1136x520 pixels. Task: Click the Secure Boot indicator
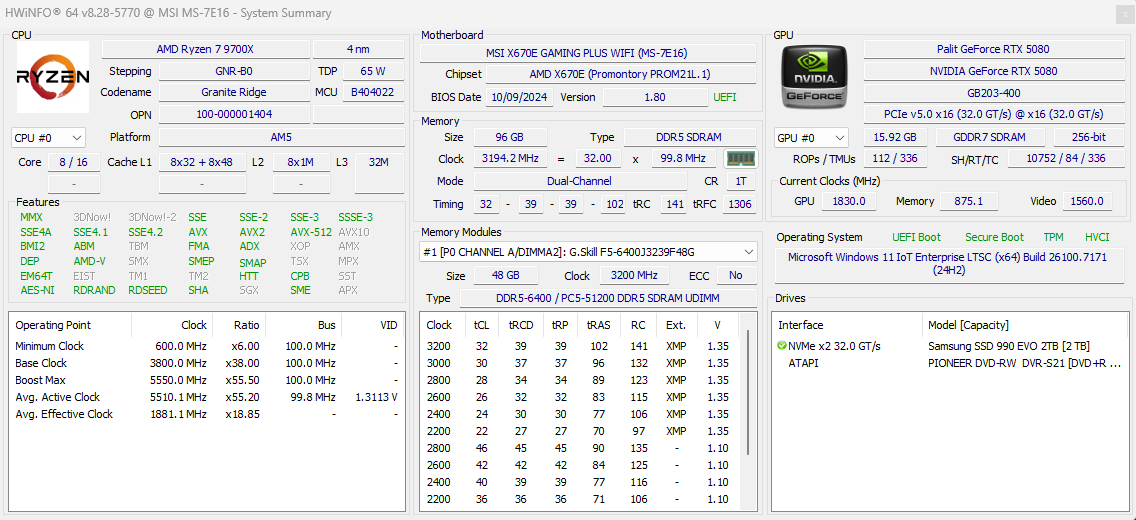click(x=994, y=237)
